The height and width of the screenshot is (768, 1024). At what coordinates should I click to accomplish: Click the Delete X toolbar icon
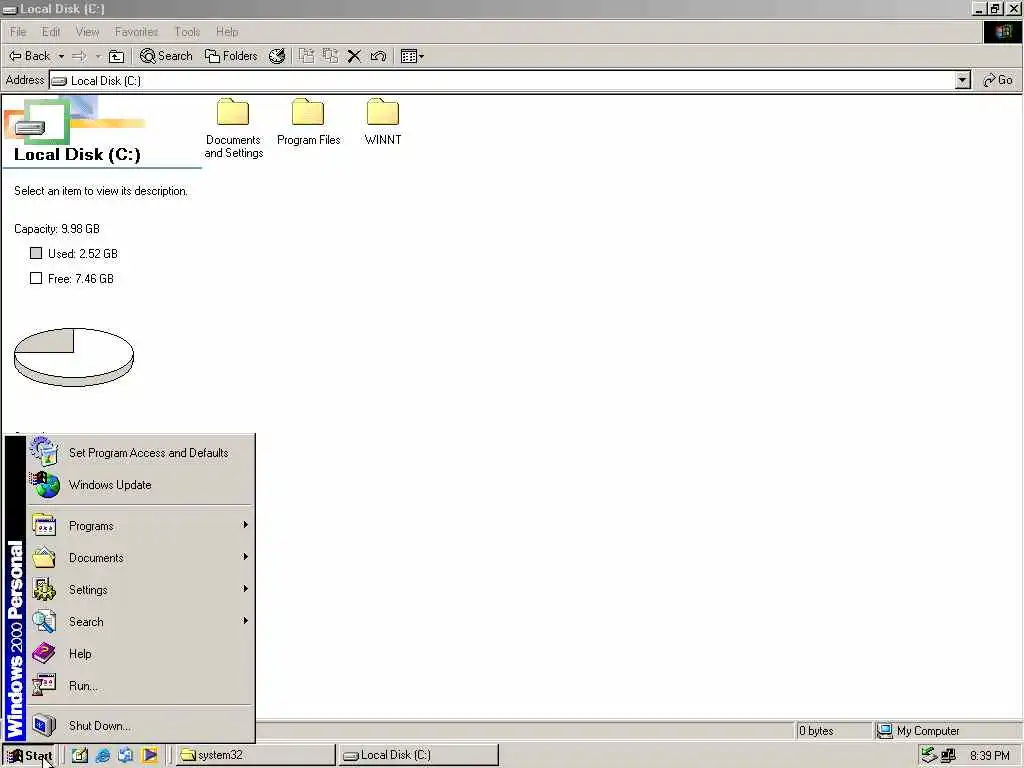coord(354,56)
